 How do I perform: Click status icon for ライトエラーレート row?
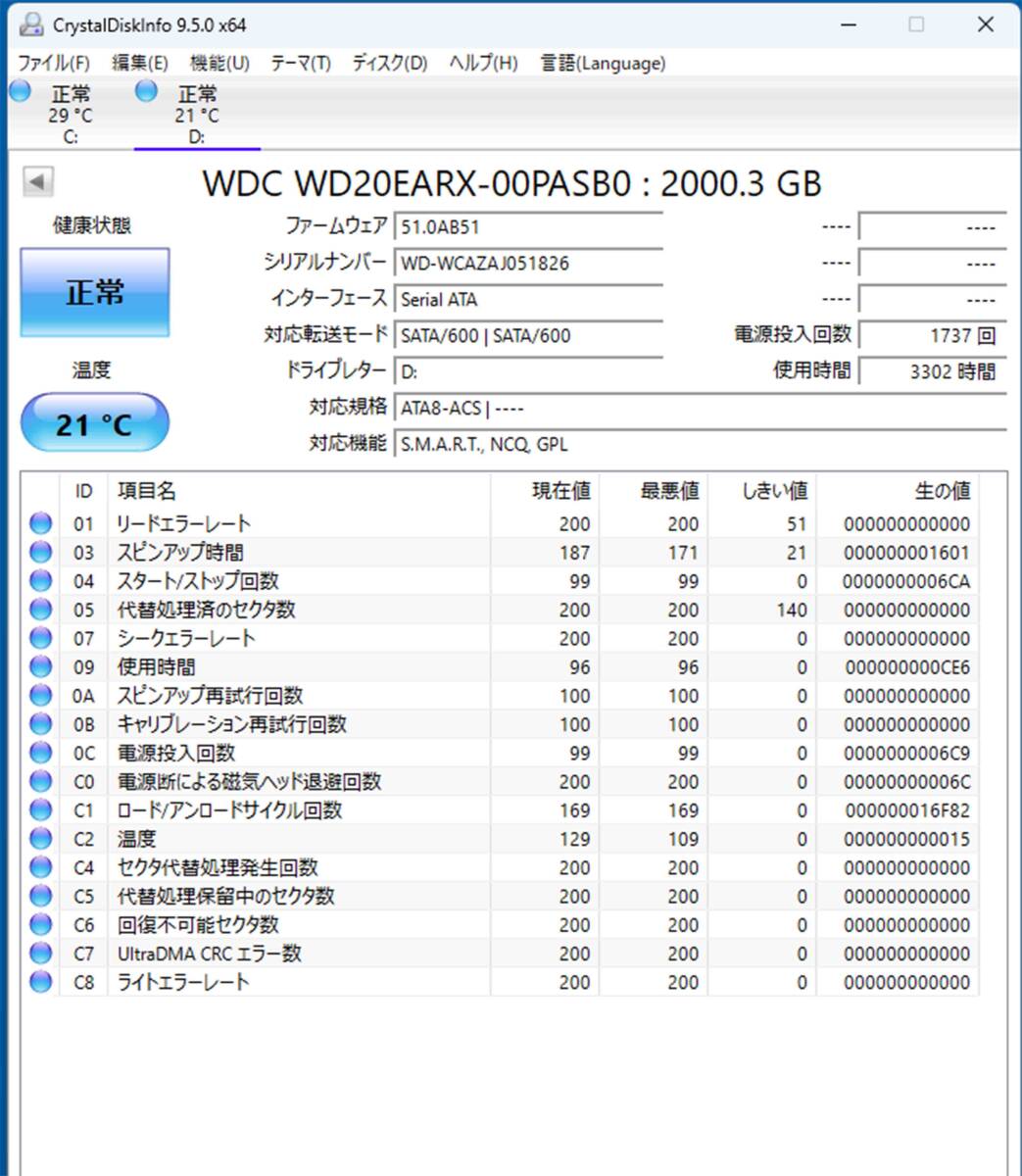40,982
